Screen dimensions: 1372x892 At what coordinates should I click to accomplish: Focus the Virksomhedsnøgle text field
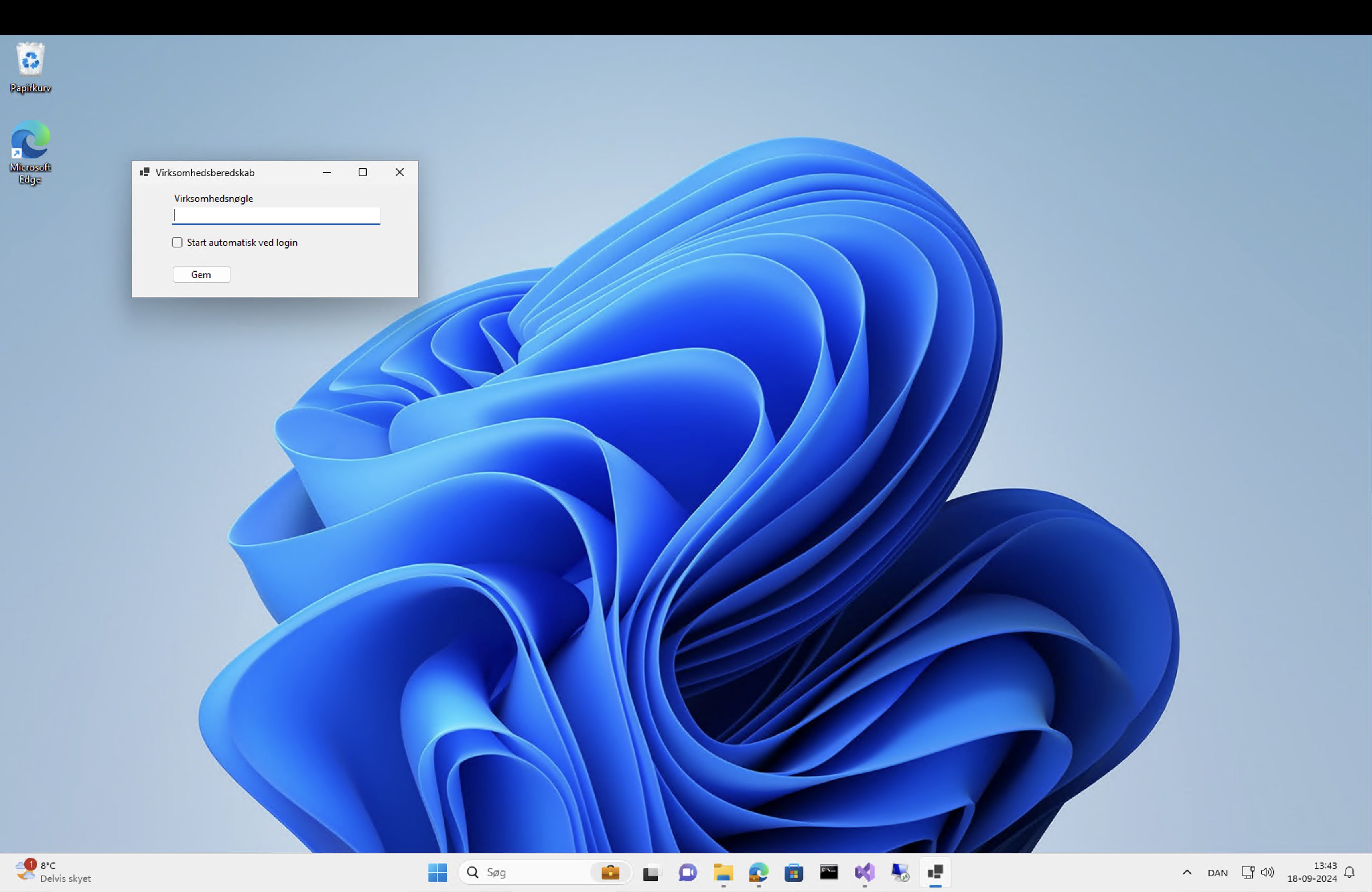pos(276,215)
